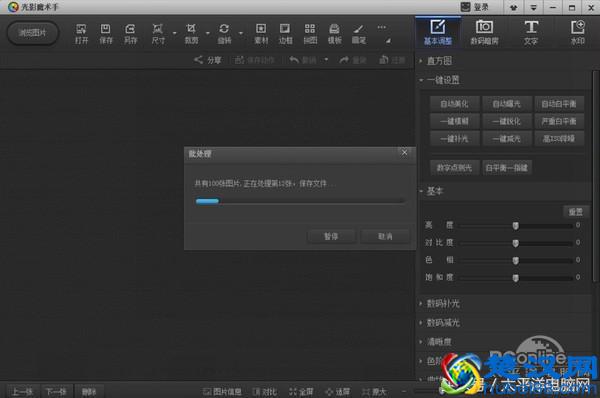600x398 pixels.
Task: Click the 对比度 contrast slider handle
Action: click(516, 243)
